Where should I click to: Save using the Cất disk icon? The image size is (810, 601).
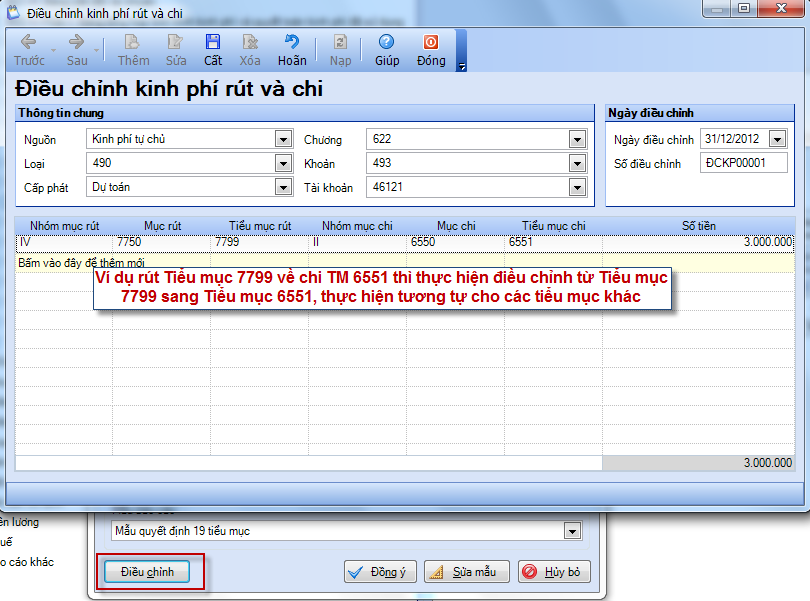coord(213,42)
